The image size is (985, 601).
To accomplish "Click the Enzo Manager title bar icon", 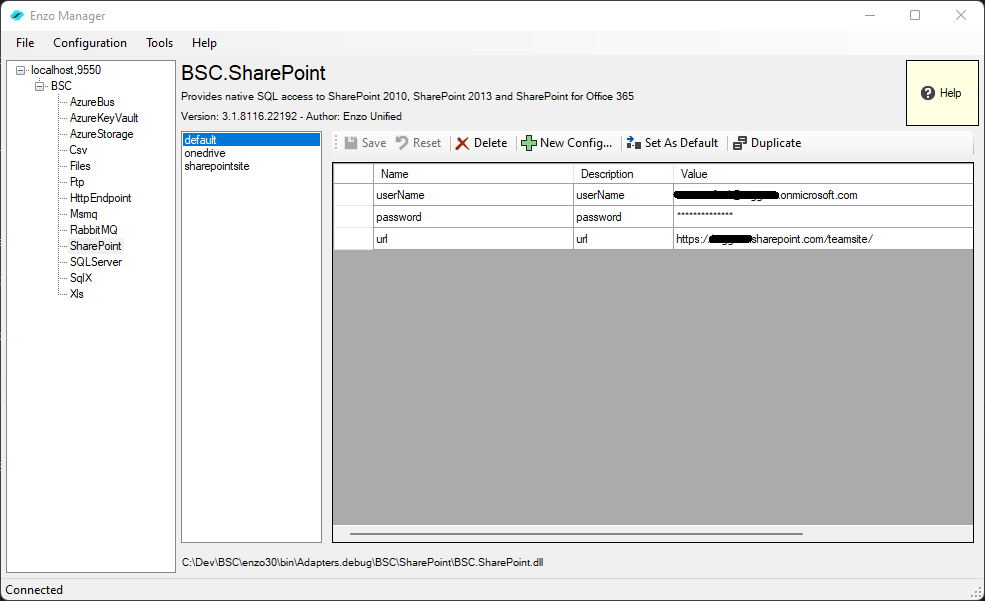I will 17,16.
